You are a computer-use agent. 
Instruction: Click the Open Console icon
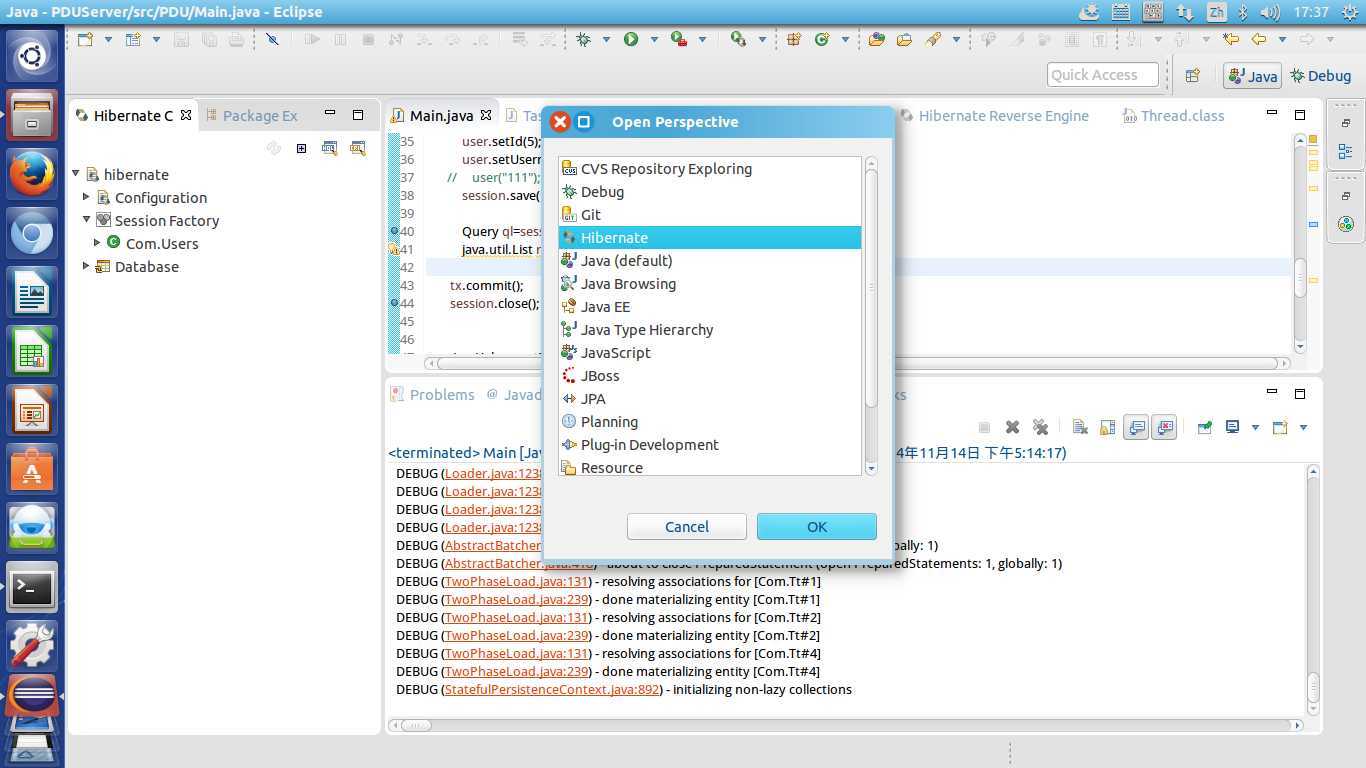point(1280,427)
